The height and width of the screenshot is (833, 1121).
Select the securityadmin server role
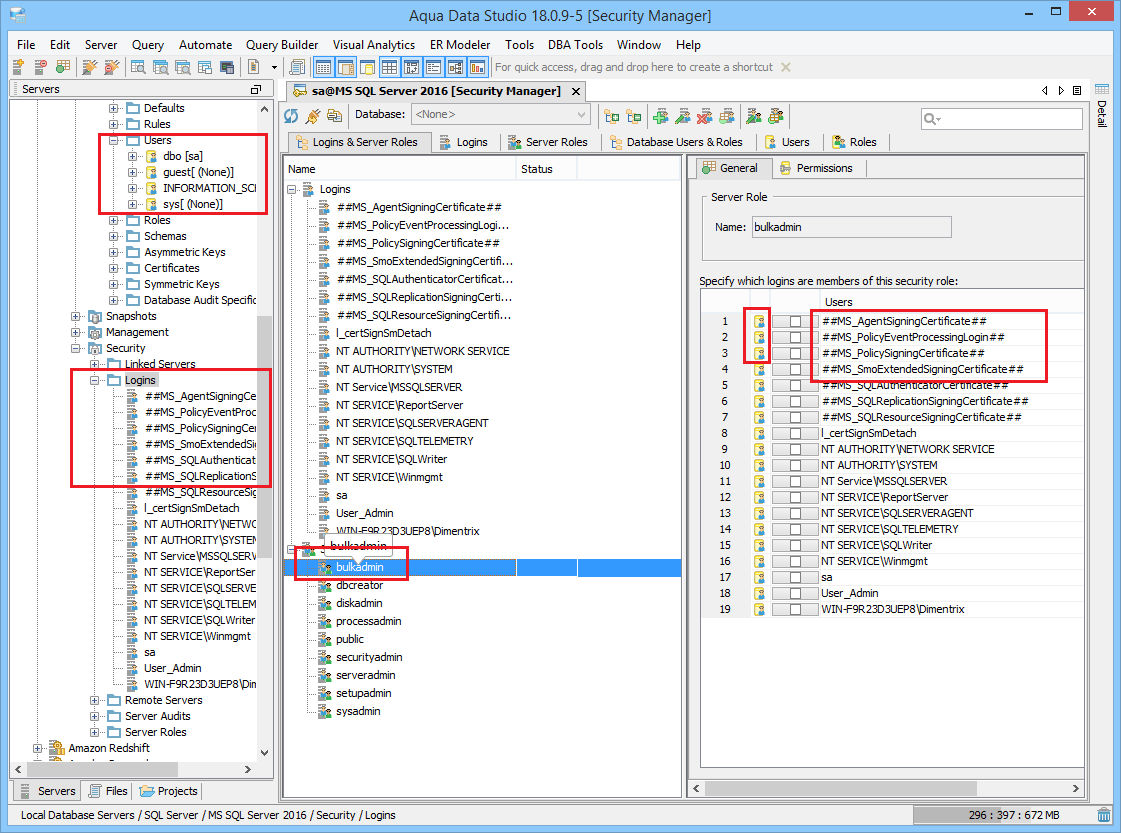pos(369,658)
